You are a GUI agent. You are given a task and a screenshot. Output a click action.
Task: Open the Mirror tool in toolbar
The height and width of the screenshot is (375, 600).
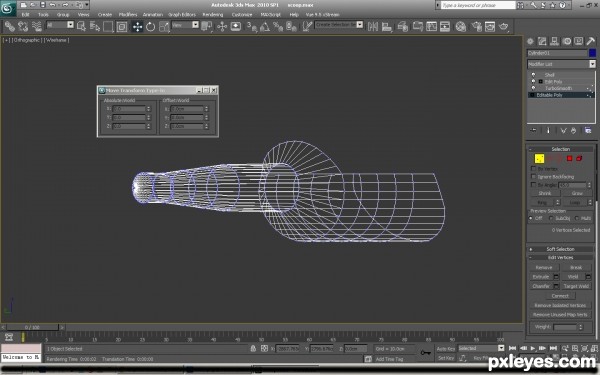pyautogui.click(x=373, y=26)
